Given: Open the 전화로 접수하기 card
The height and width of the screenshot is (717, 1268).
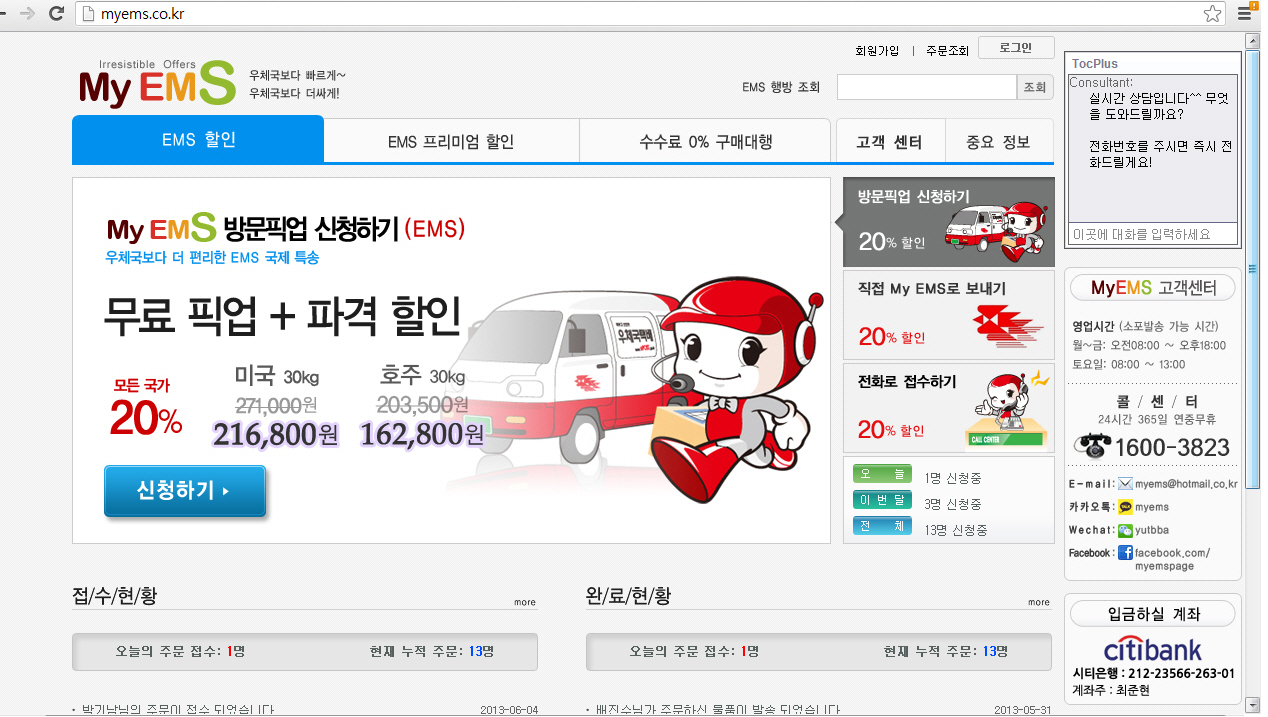Looking at the screenshot, I should pos(948,408).
